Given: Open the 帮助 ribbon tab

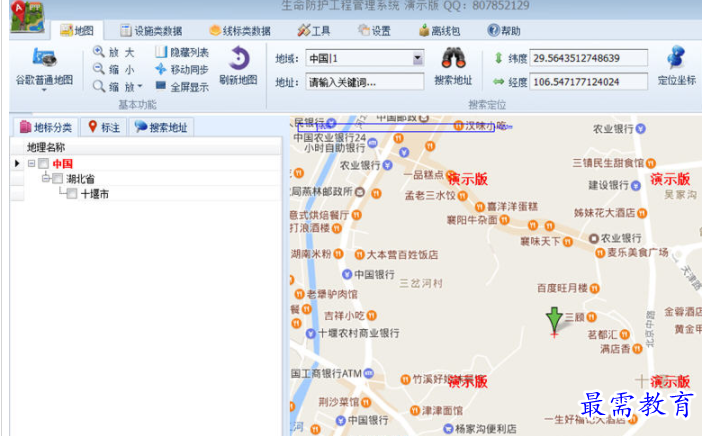Looking at the screenshot, I should 504,30.
